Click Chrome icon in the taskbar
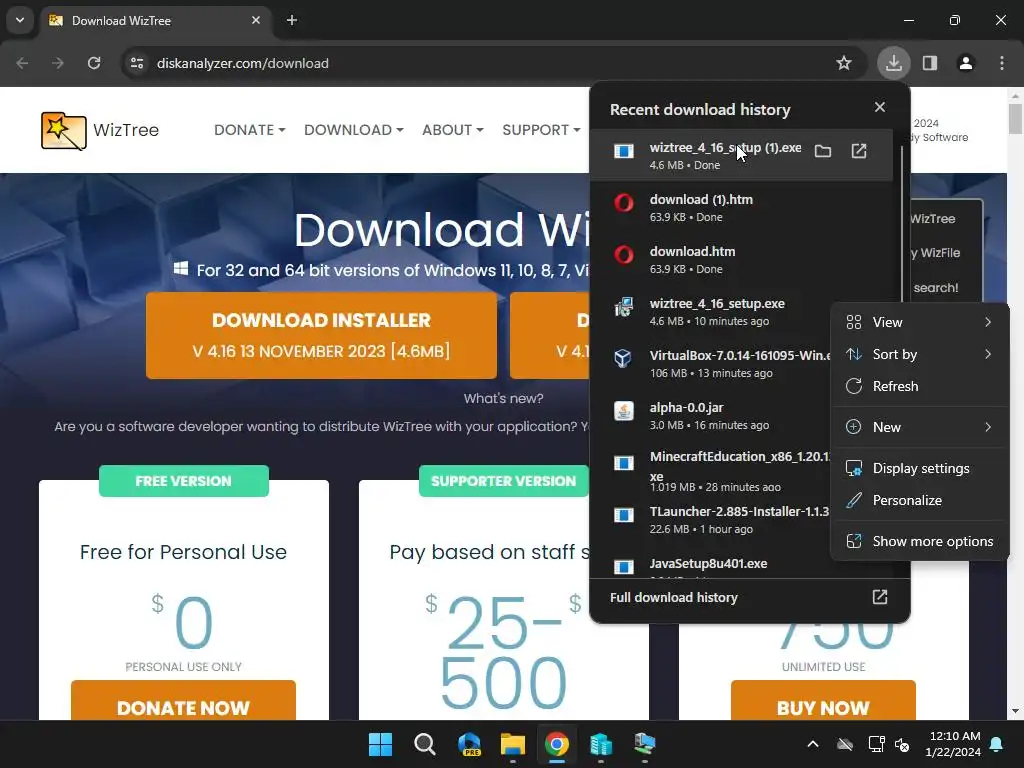The height and width of the screenshot is (768, 1024). pyautogui.click(x=557, y=744)
